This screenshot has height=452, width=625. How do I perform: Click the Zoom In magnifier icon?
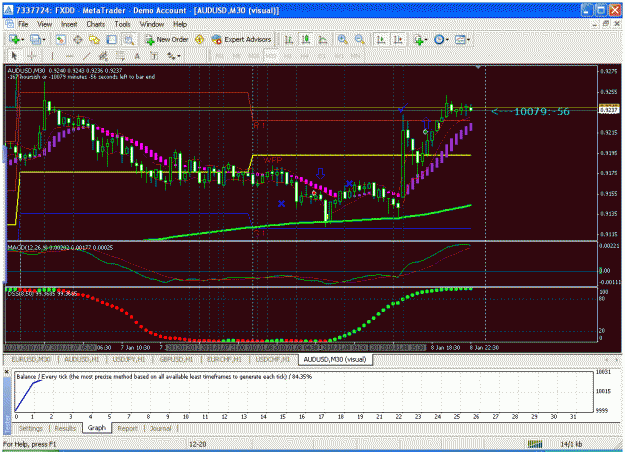point(342,39)
